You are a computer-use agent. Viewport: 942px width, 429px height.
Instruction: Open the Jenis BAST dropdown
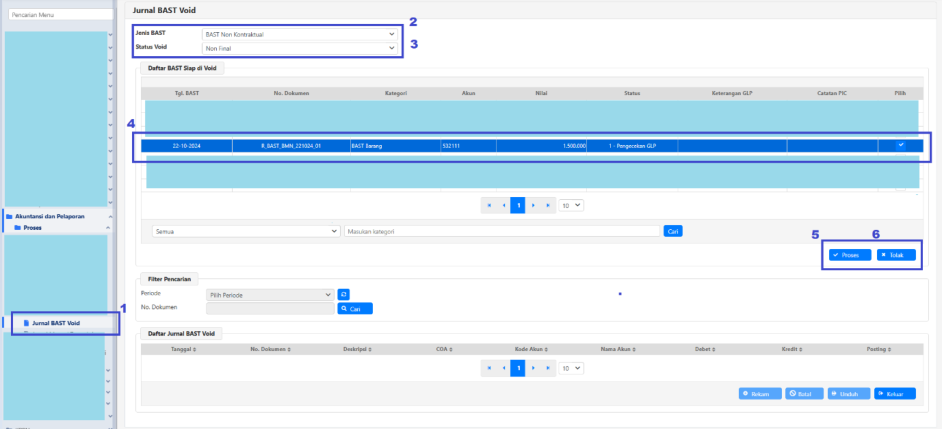[298, 34]
